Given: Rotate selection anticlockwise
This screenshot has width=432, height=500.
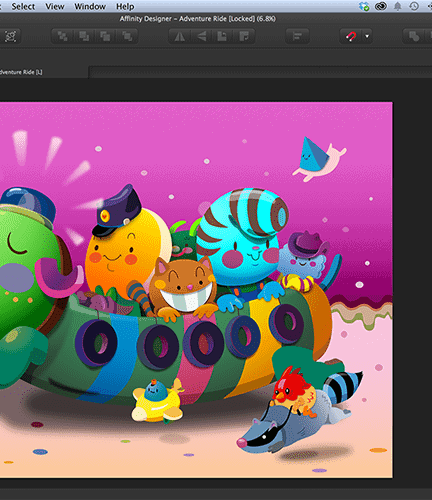Looking at the screenshot, I should pyautogui.click(x=222, y=36).
